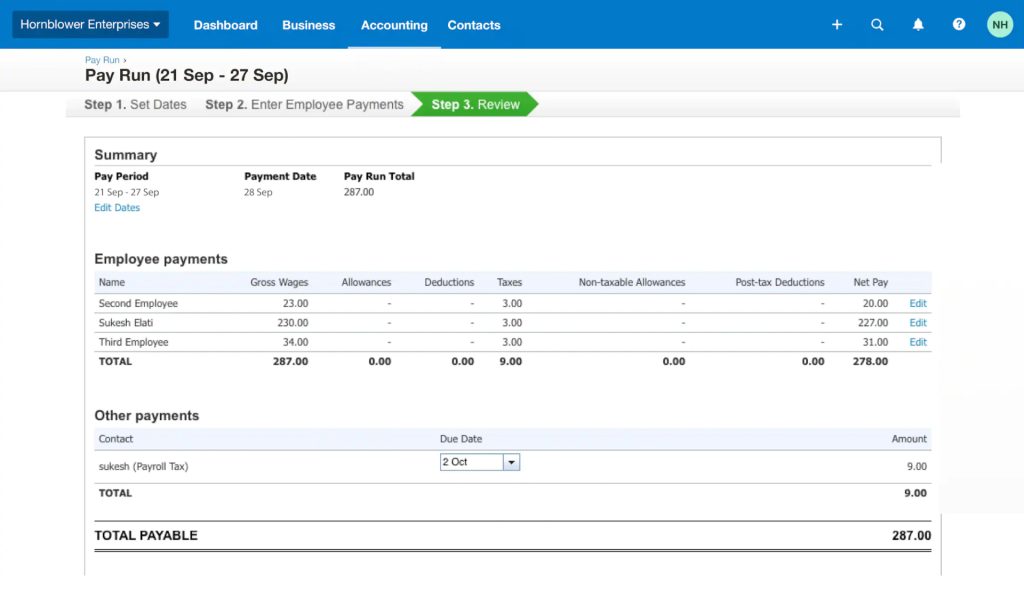Go back to Step 1 Set Dates
This screenshot has width=1024, height=599.
pyautogui.click(x=135, y=105)
